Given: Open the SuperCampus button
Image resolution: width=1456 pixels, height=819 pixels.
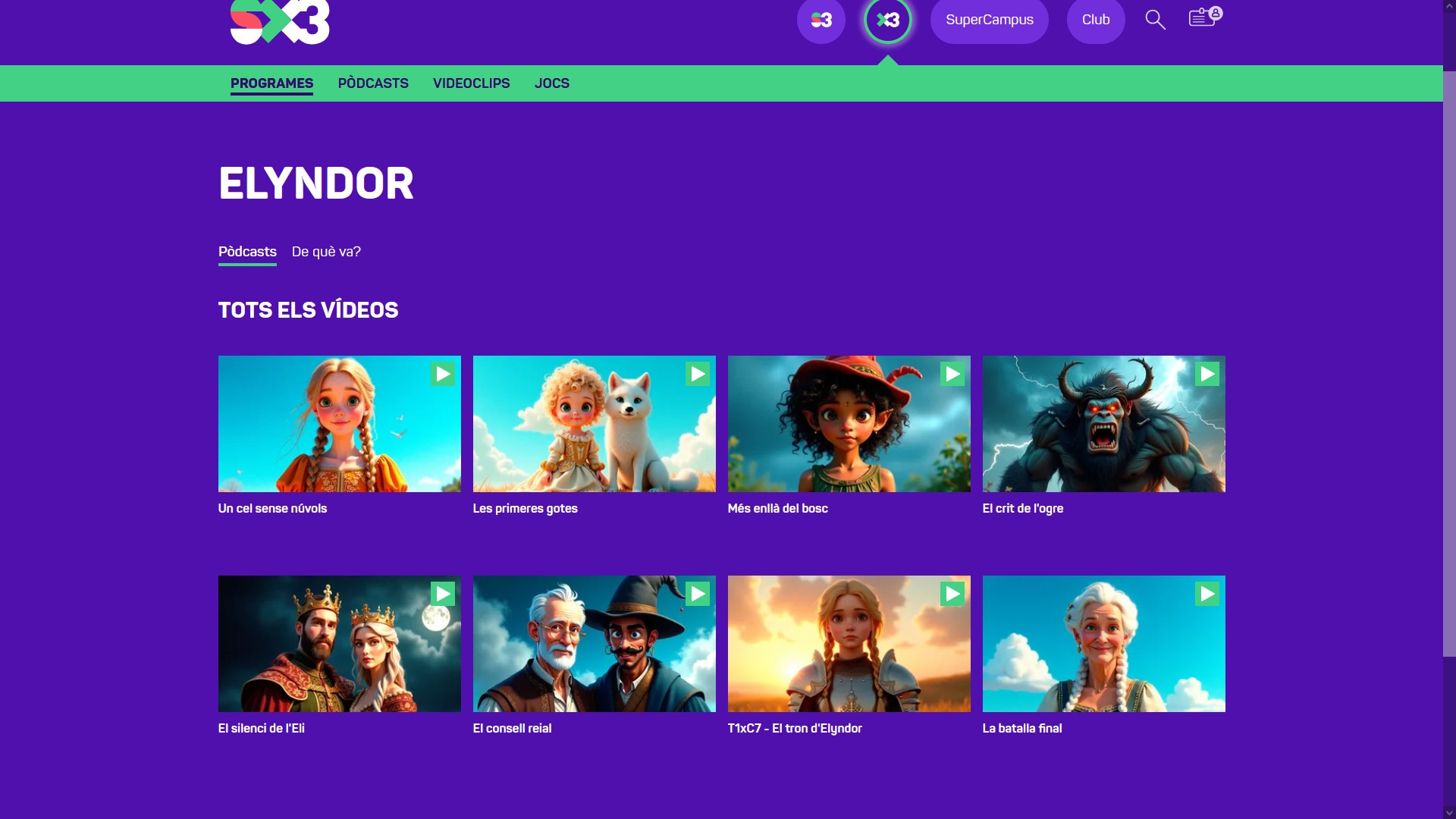Looking at the screenshot, I should click(x=989, y=20).
